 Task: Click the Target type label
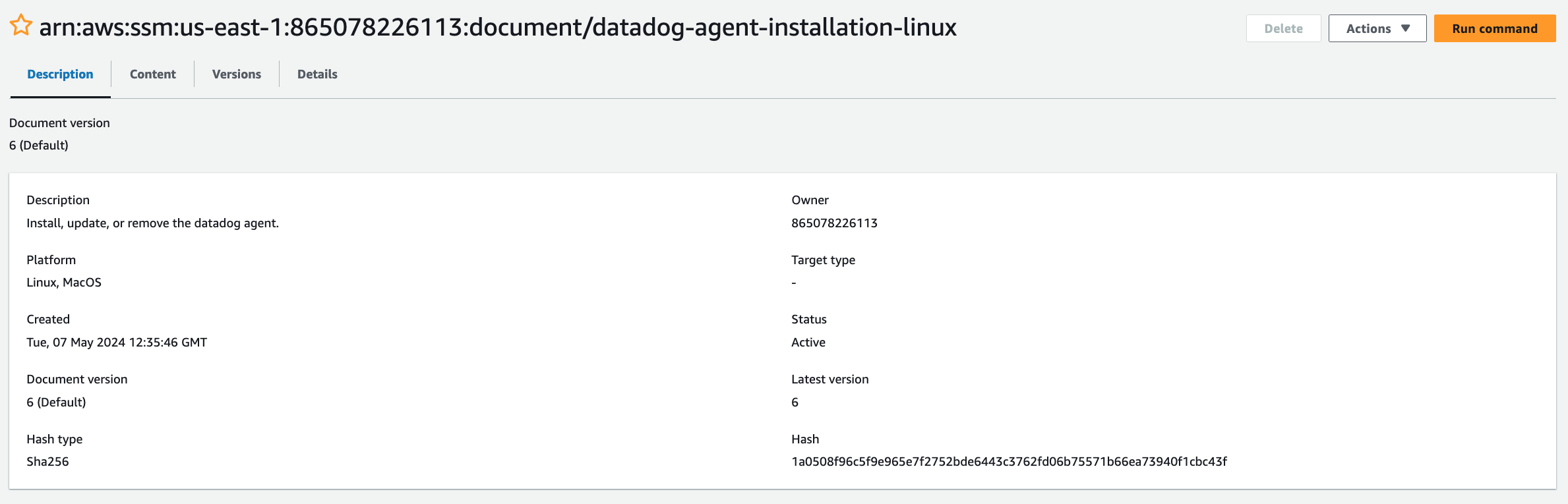(823, 260)
